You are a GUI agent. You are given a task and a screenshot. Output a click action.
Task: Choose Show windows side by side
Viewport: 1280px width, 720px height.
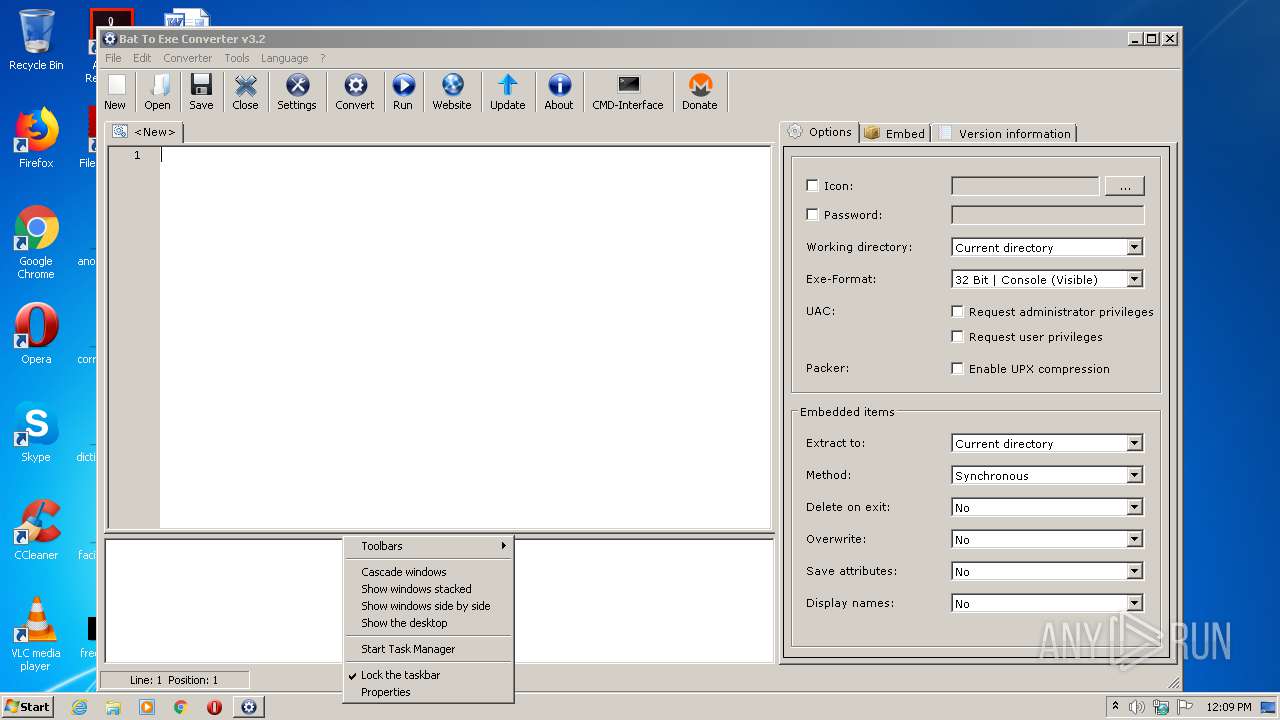(428, 606)
